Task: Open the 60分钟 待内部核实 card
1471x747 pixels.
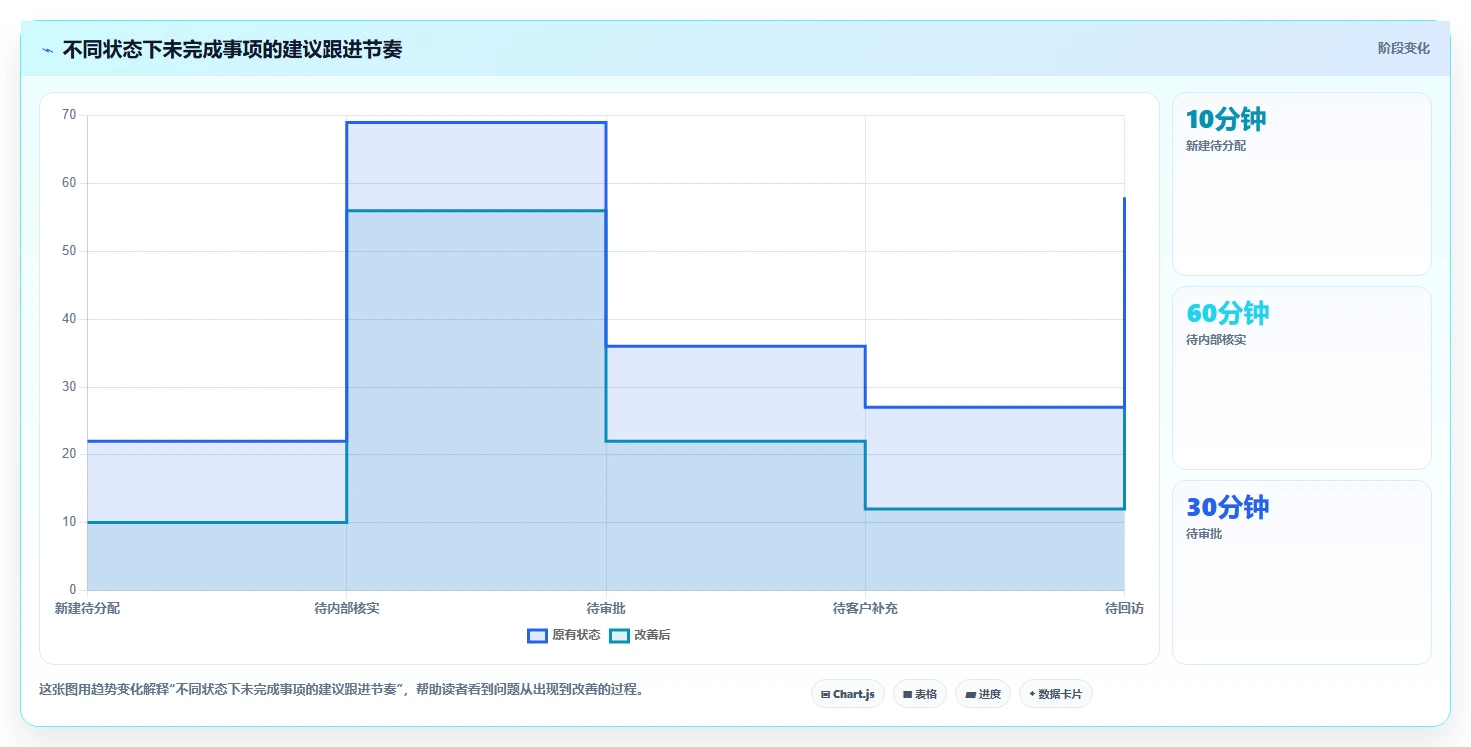Action: tap(1301, 378)
